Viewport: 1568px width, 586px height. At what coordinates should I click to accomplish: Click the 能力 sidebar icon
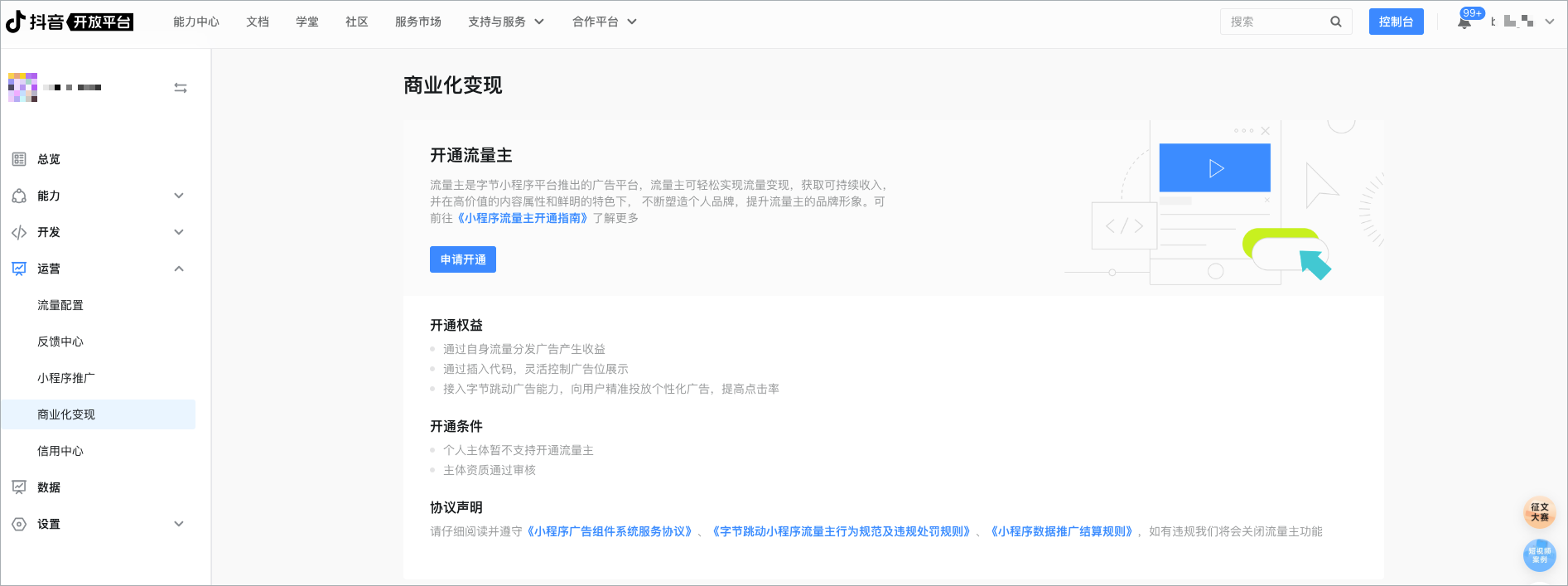(19, 196)
